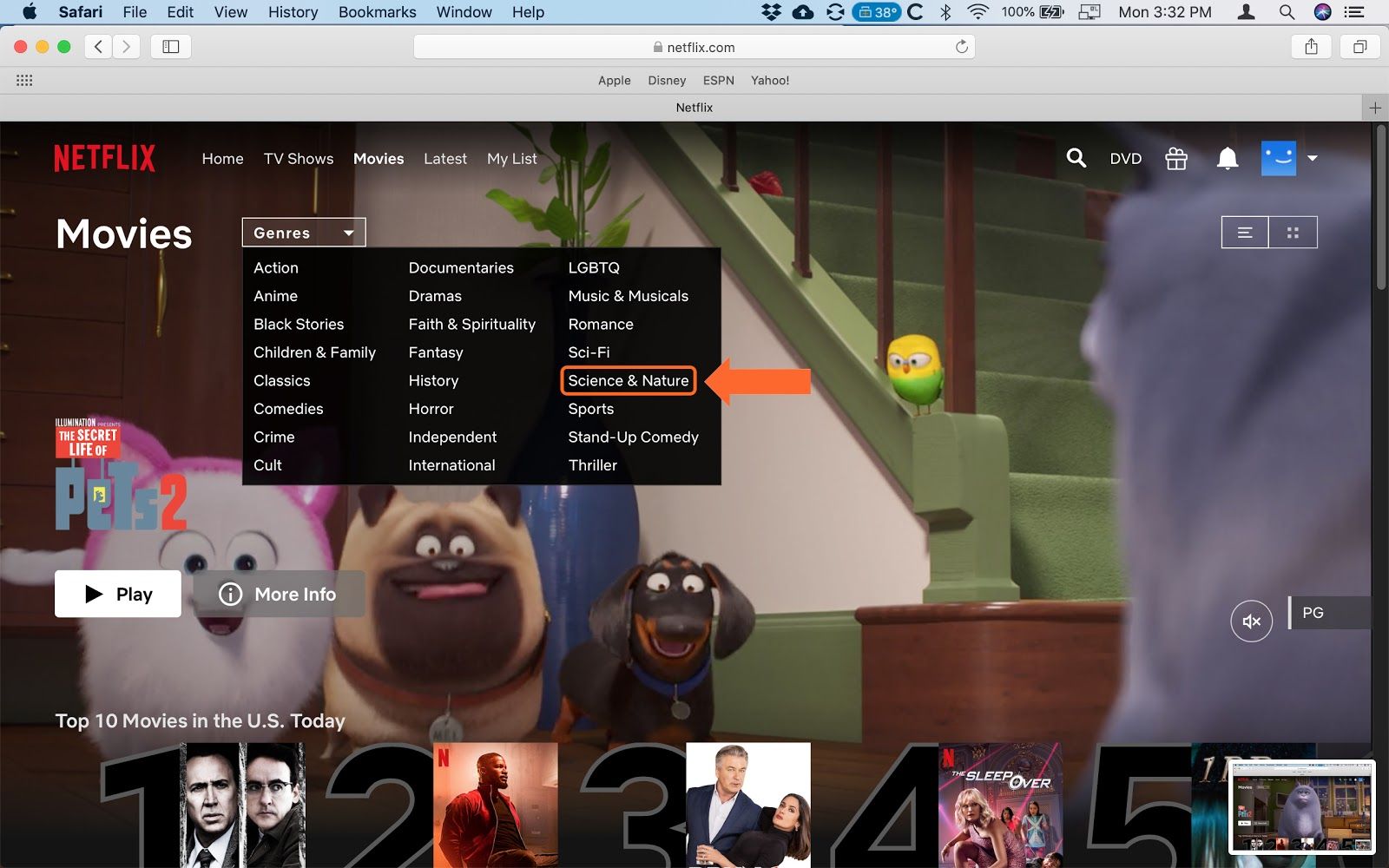Open the Safari File menu
This screenshot has height=868, width=1389.
coord(135,12)
